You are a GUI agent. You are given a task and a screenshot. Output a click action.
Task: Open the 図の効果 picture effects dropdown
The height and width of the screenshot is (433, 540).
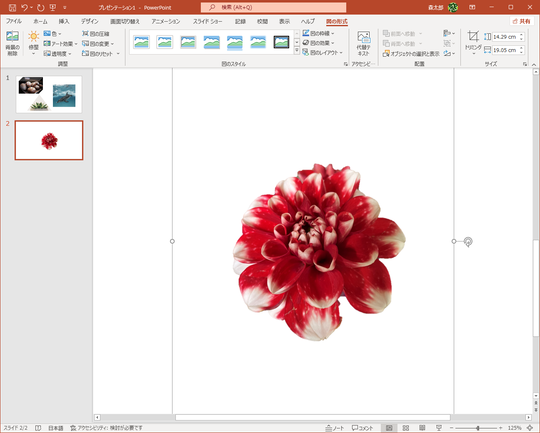point(319,43)
